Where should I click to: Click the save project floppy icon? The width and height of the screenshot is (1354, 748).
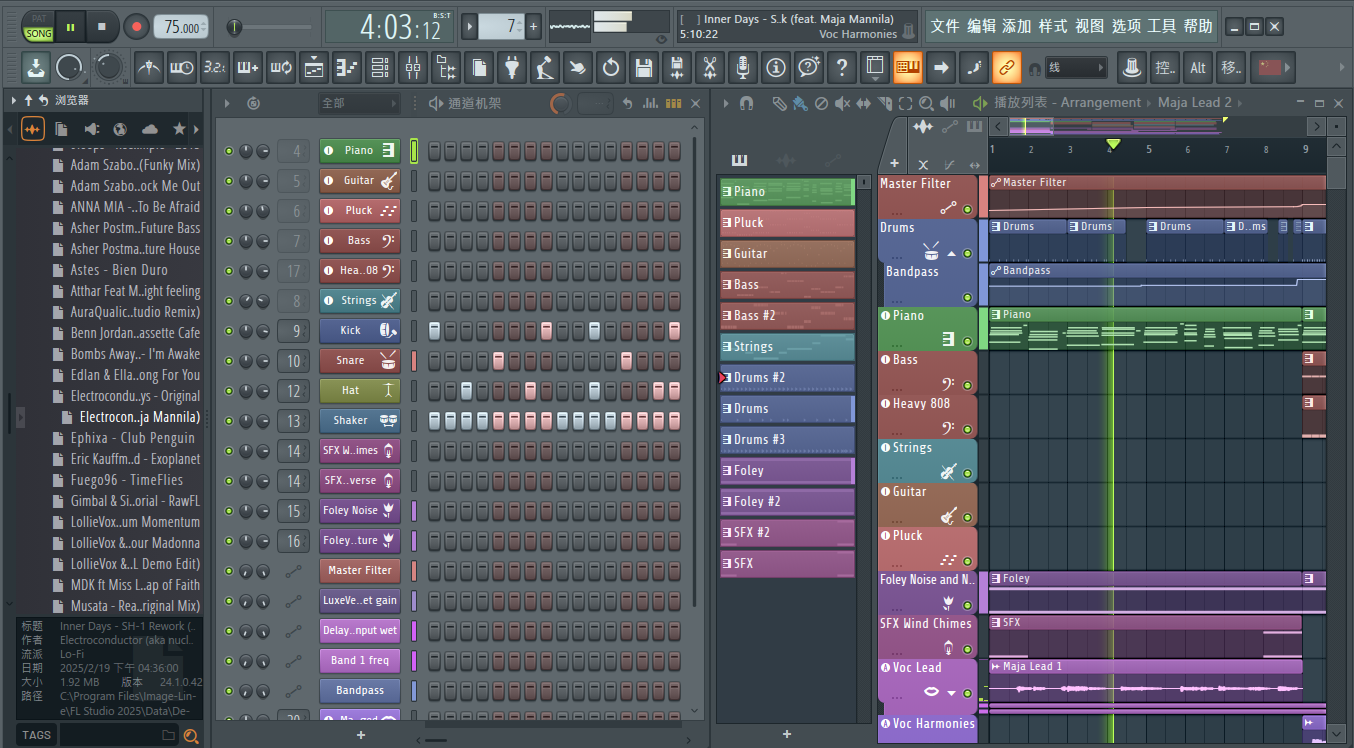coord(644,68)
